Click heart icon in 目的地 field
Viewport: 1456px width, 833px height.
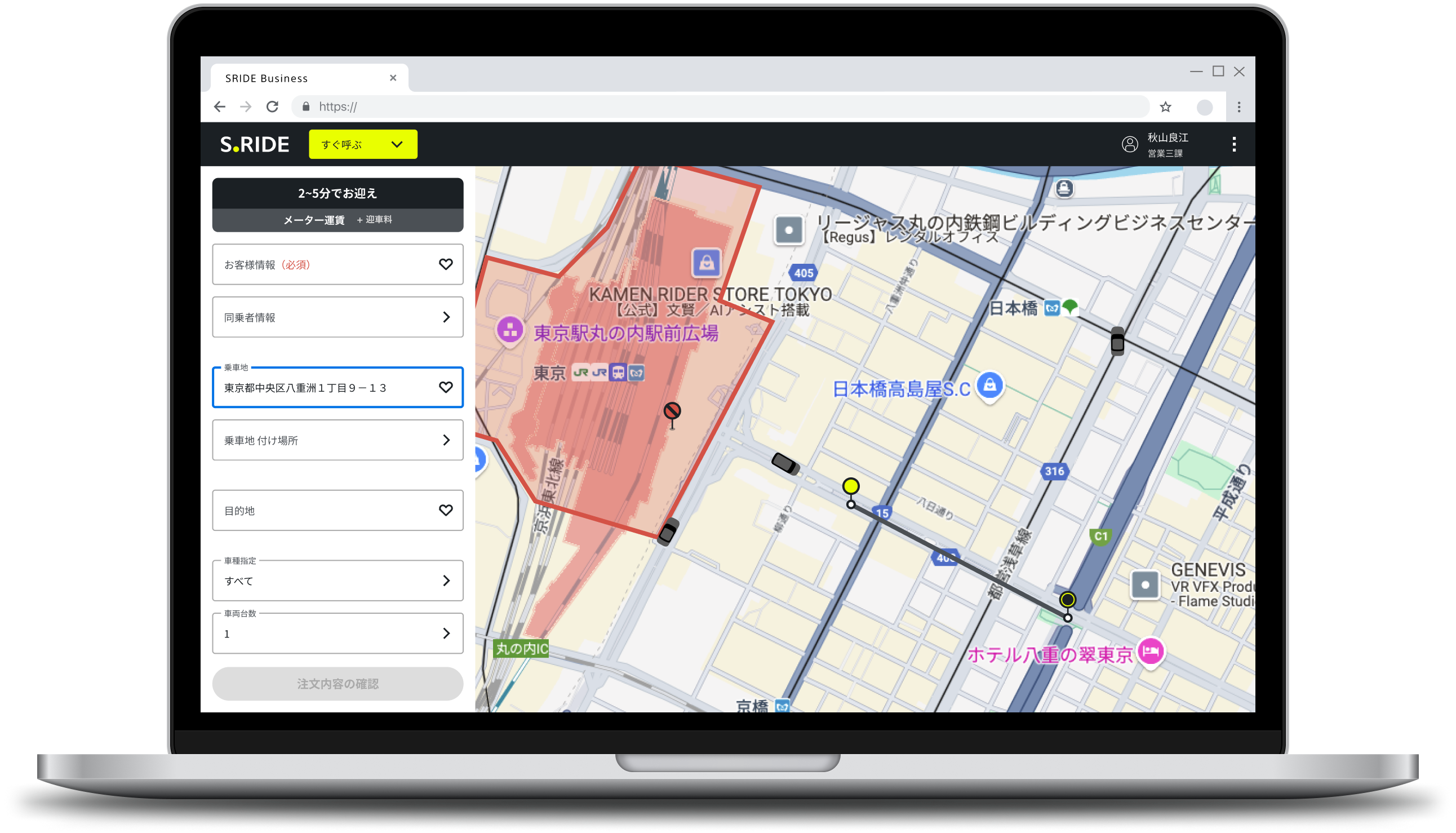(446, 510)
